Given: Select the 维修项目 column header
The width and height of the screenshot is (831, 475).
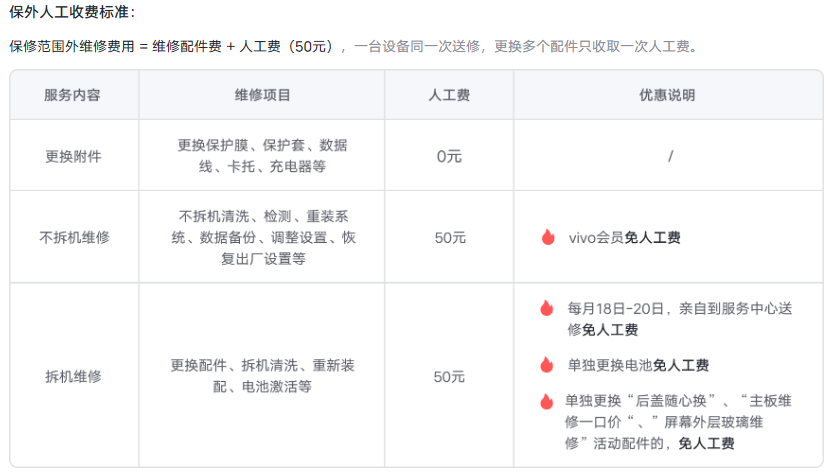Looking at the screenshot, I should (263, 95).
